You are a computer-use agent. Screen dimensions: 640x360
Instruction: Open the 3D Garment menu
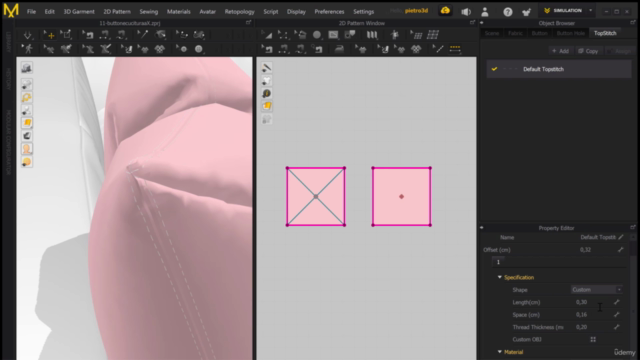[x=79, y=11]
